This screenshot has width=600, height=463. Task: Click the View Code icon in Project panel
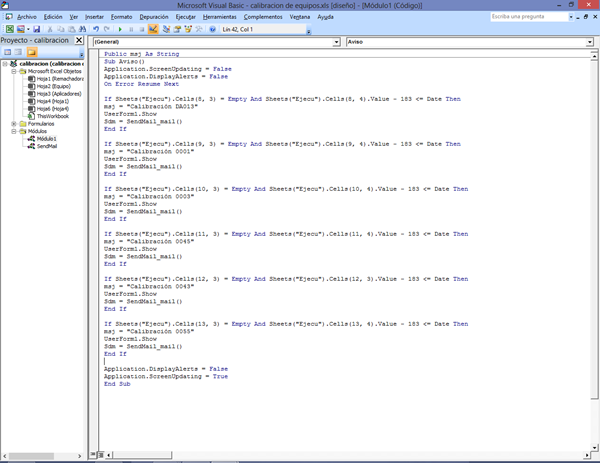(7, 52)
